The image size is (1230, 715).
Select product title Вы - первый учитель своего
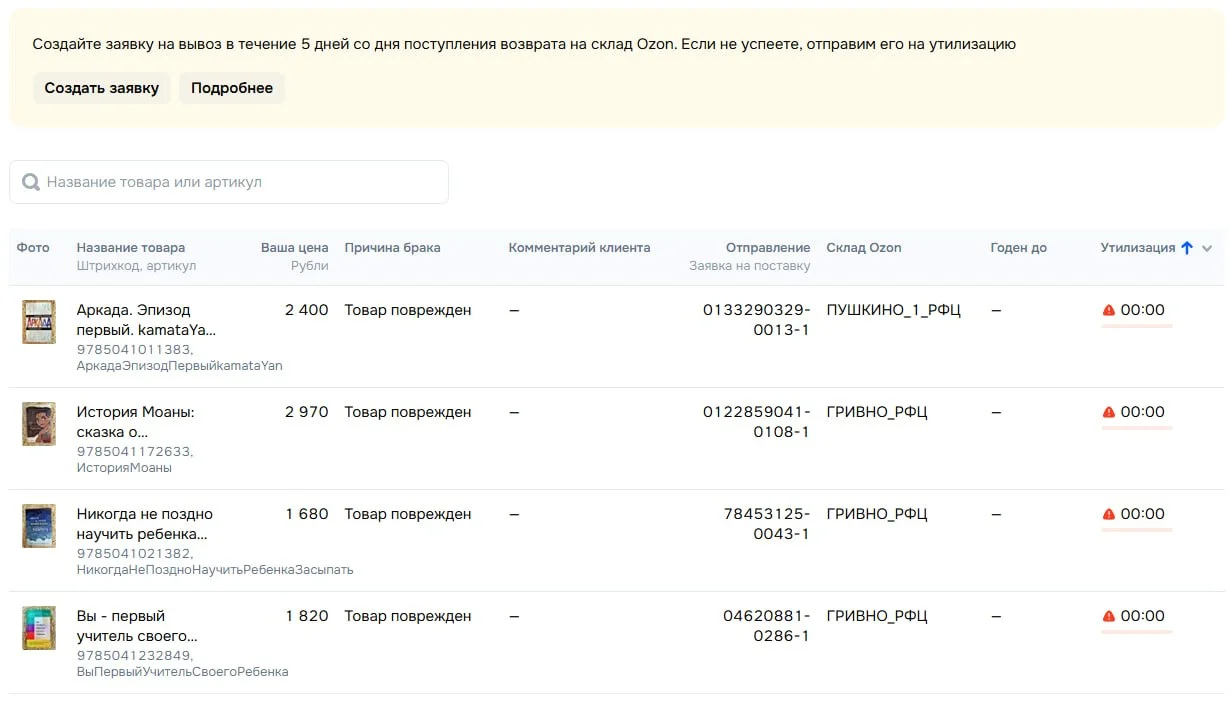tap(137, 626)
